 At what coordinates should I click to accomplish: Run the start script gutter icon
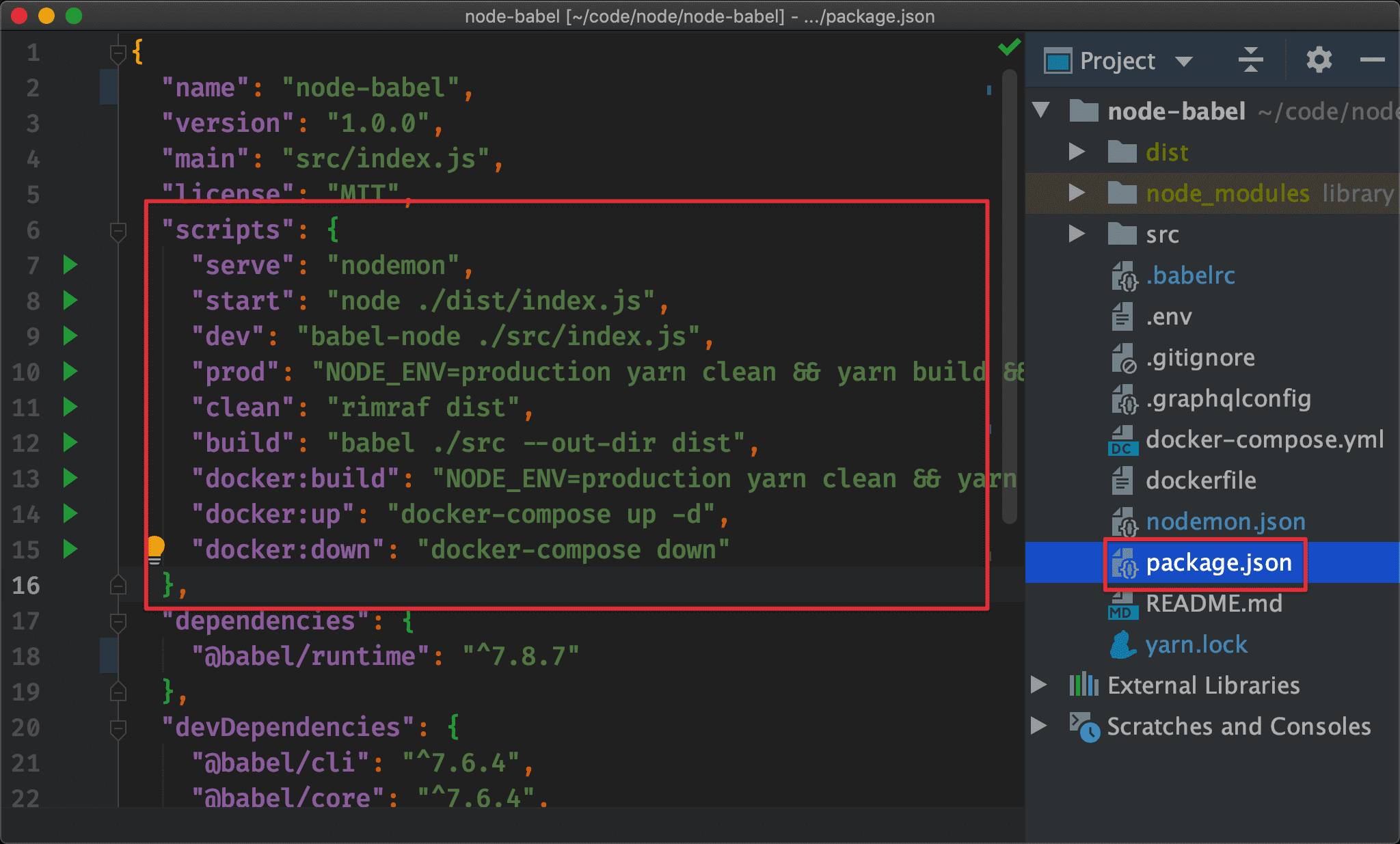click(x=70, y=300)
